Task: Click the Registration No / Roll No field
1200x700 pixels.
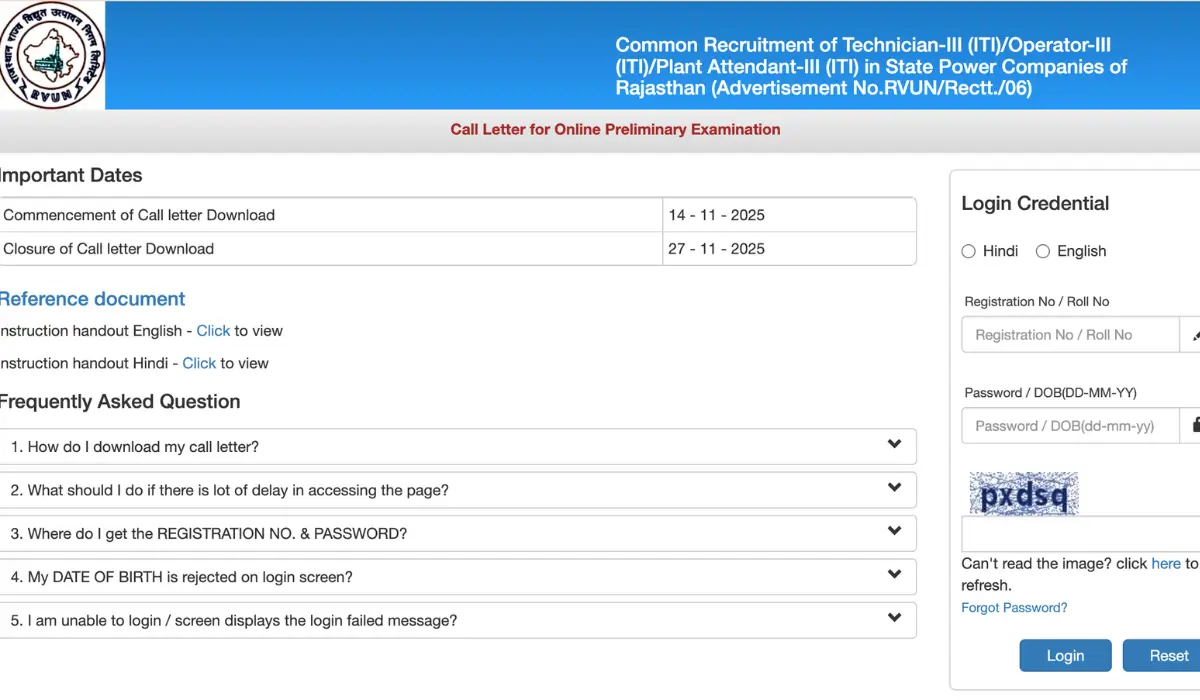Action: tap(1070, 334)
